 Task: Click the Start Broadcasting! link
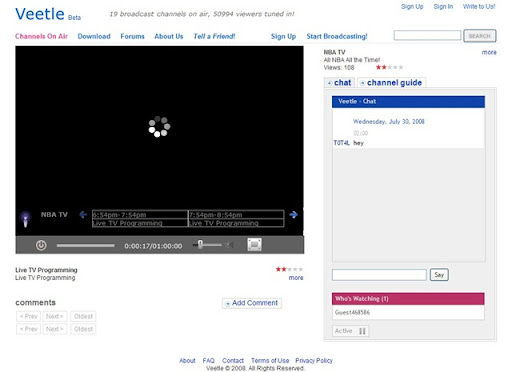pyautogui.click(x=337, y=36)
